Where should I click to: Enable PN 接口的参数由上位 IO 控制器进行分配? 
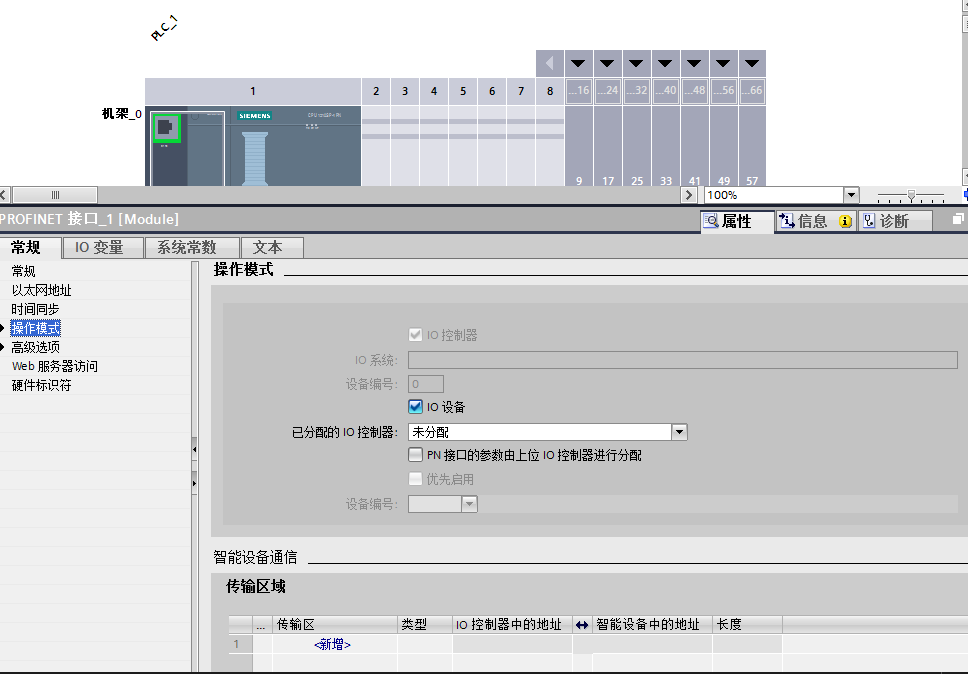point(415,455)
